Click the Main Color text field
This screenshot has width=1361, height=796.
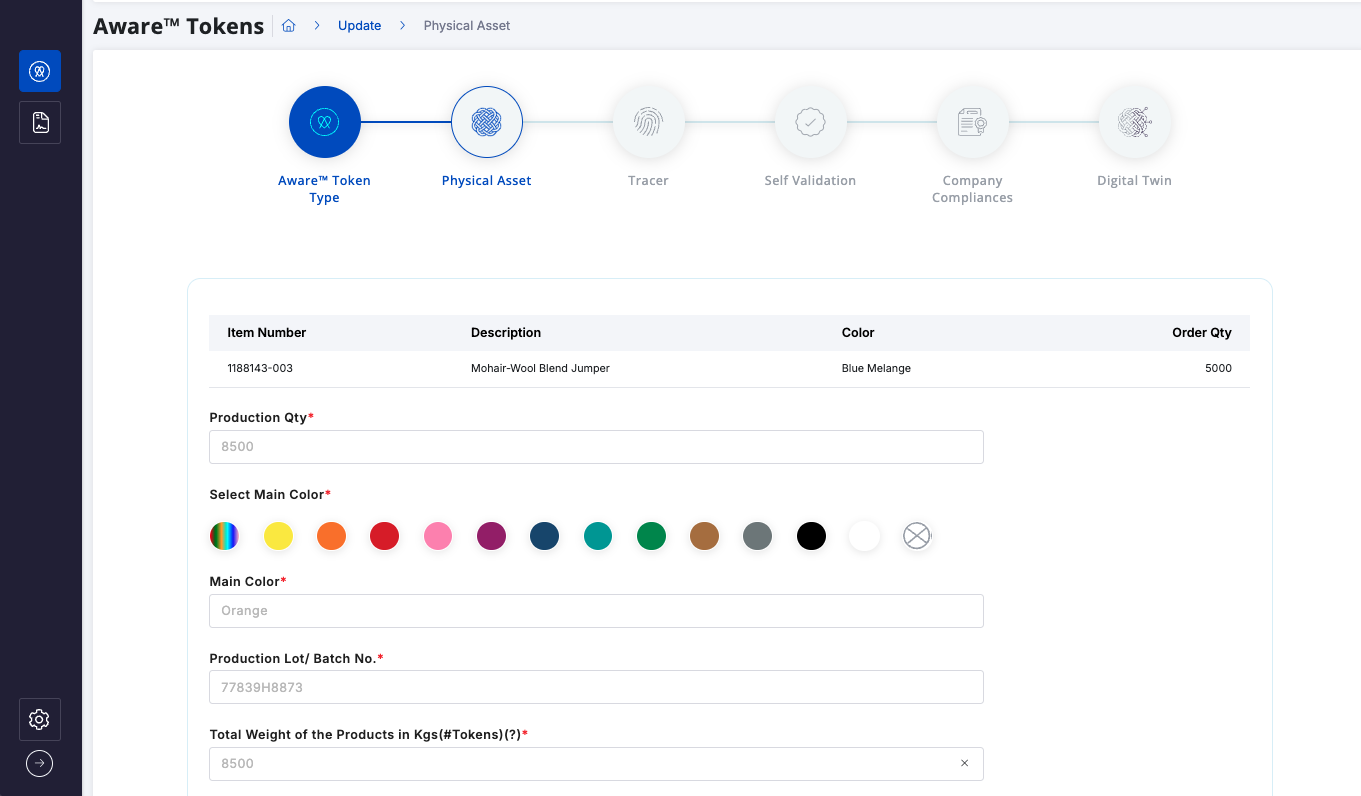point(595,611)
